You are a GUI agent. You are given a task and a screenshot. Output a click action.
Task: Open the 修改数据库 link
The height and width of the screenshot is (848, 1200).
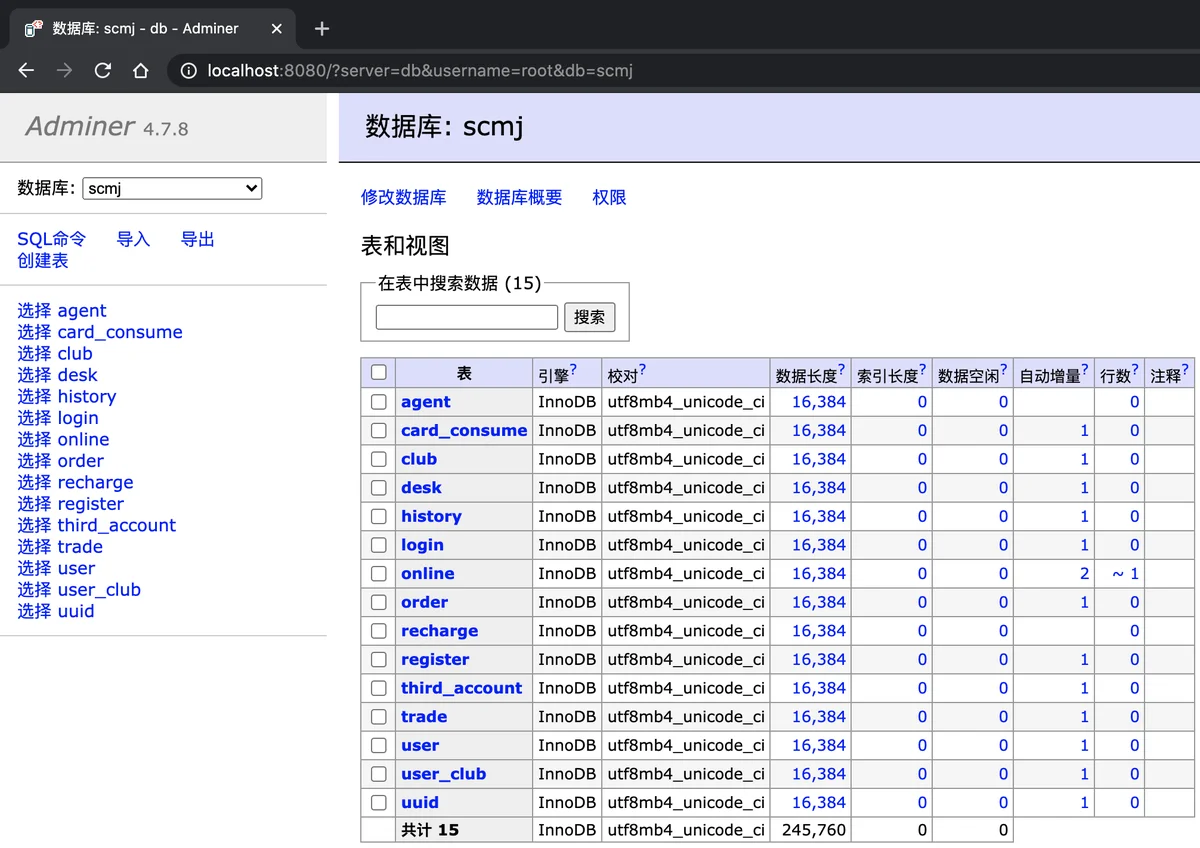403,197
